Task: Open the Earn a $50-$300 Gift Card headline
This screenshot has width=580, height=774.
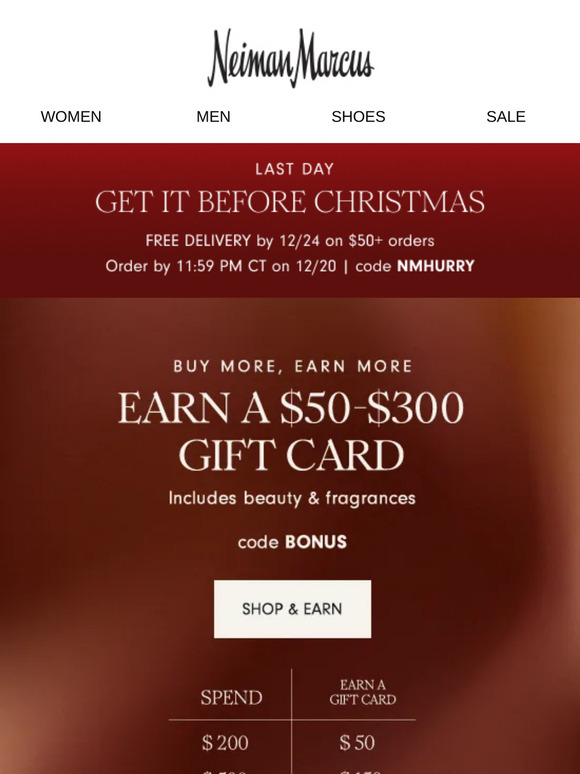Action: (291, 431)
